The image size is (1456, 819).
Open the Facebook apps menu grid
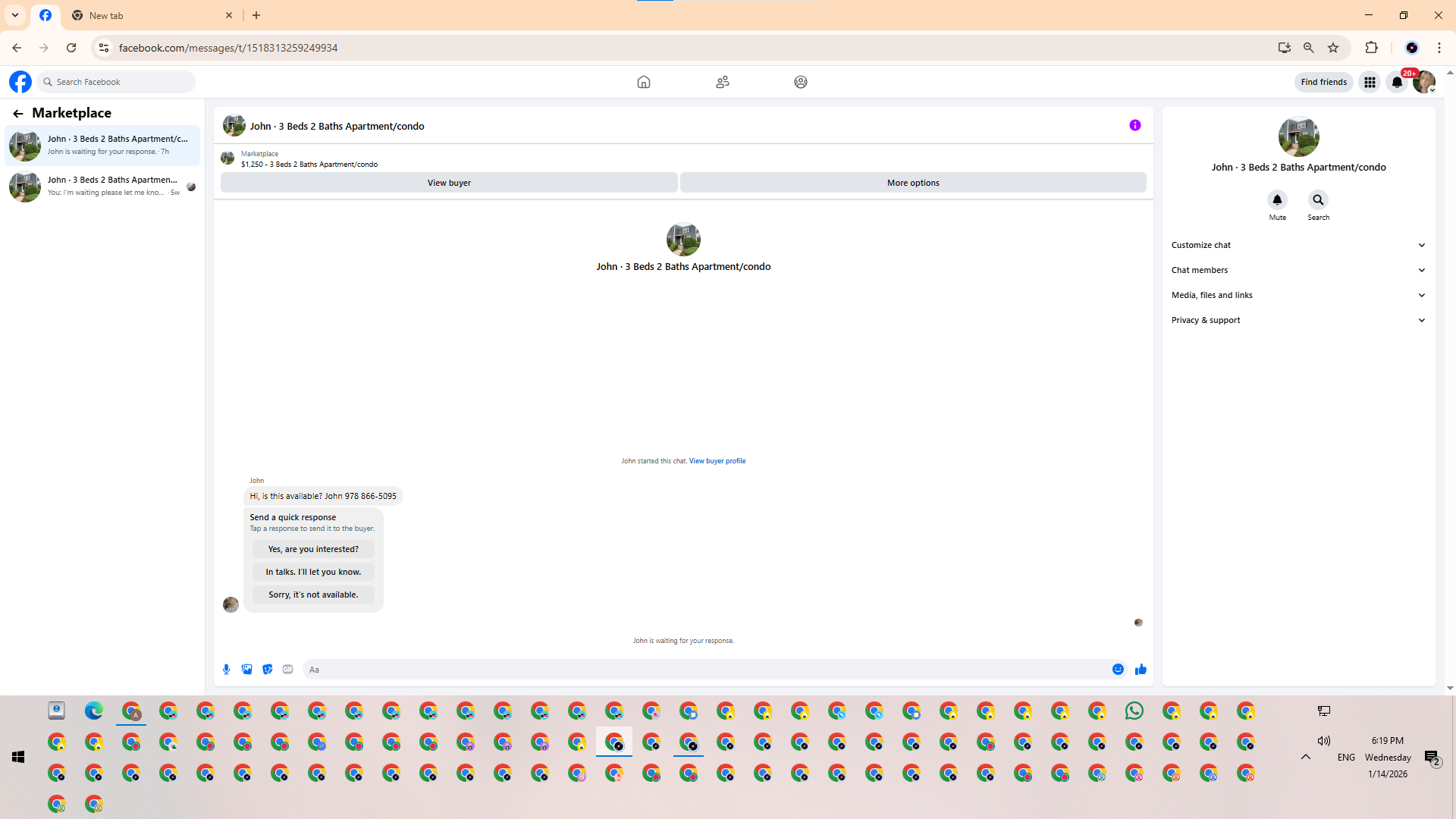pyautogui.click(x=1370, y=82)
